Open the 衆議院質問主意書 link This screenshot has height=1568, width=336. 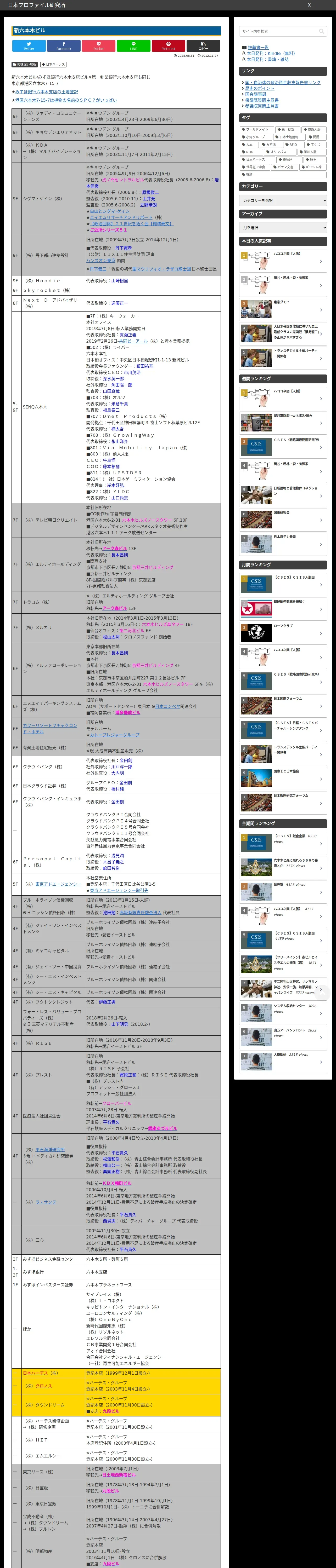[x=262, y=100]
